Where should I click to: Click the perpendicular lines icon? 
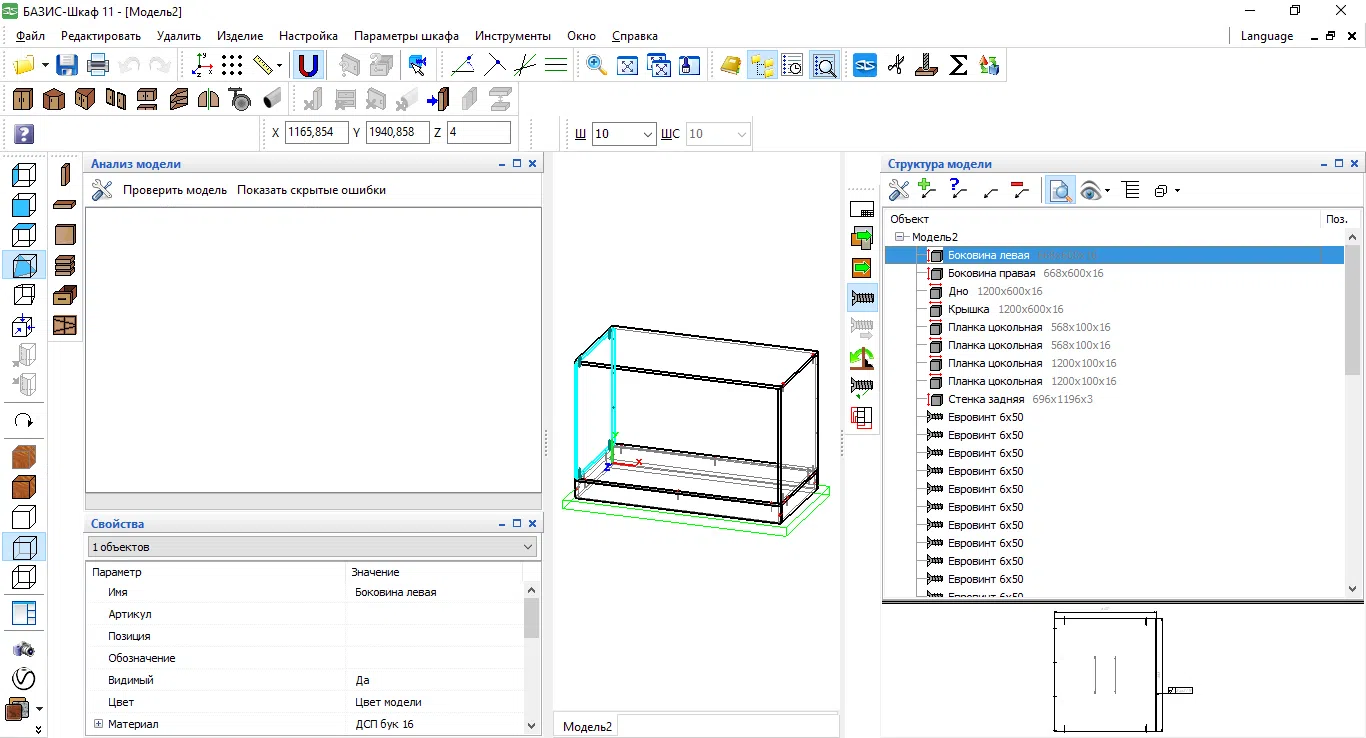point(494,66)
